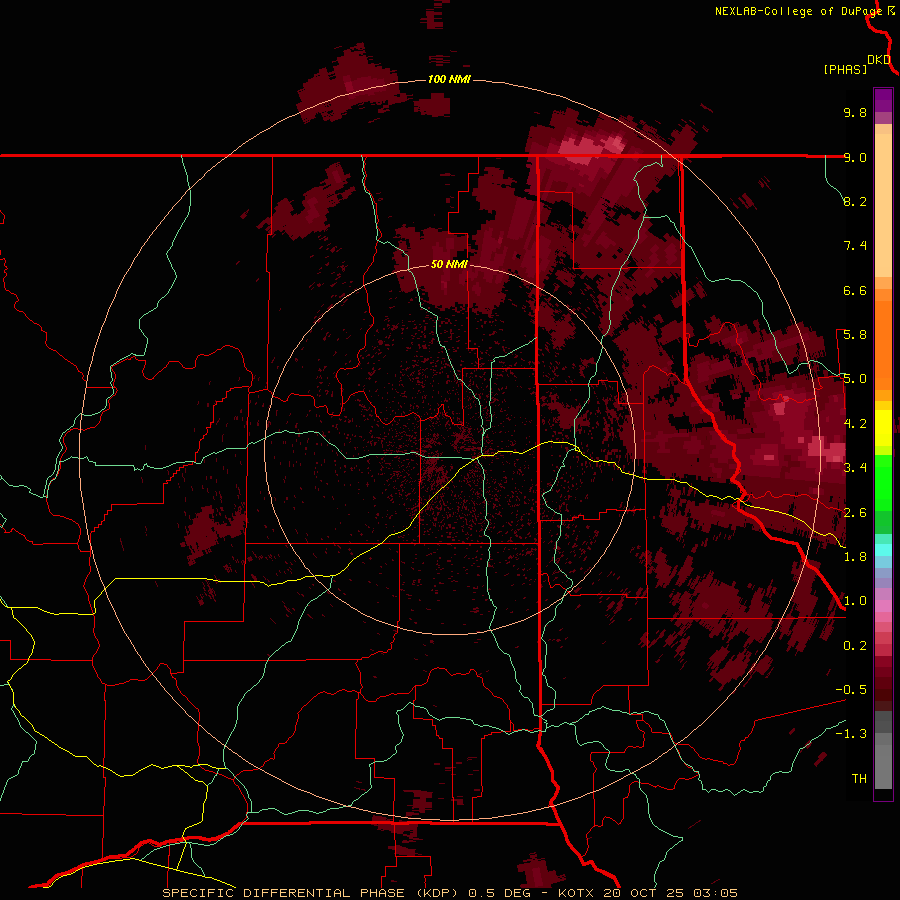Click the KOTX radar site identifier

(x=576, y=893)
